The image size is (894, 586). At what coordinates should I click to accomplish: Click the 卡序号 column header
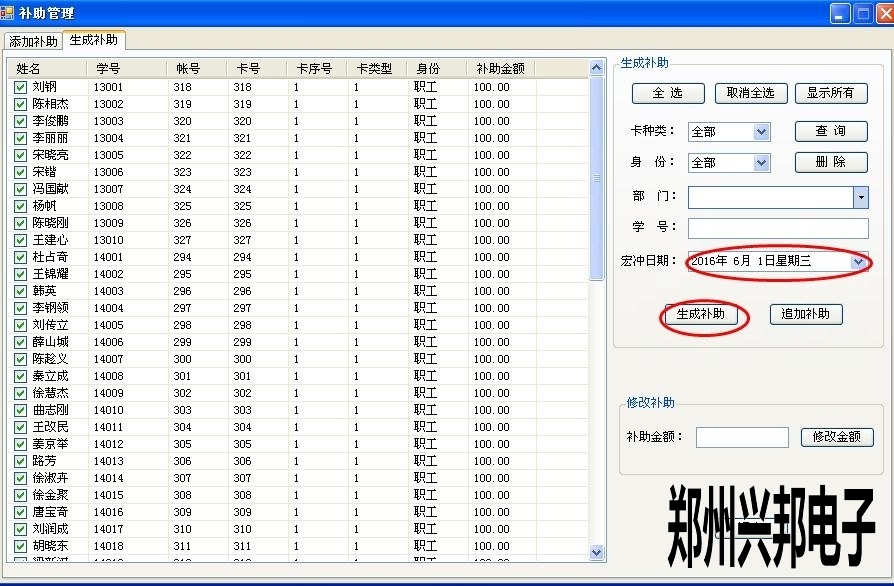click(318, 68)
